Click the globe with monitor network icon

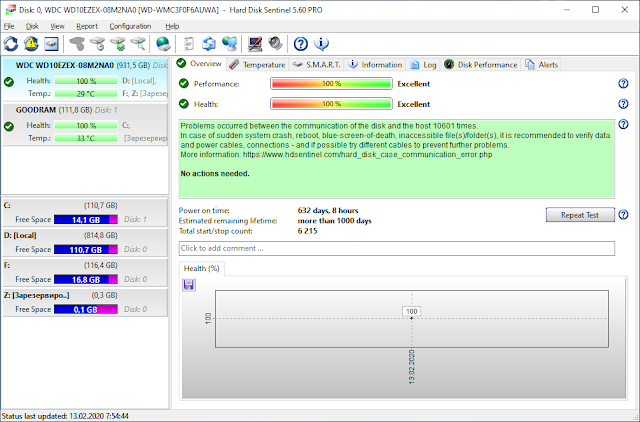pos(229,44)
